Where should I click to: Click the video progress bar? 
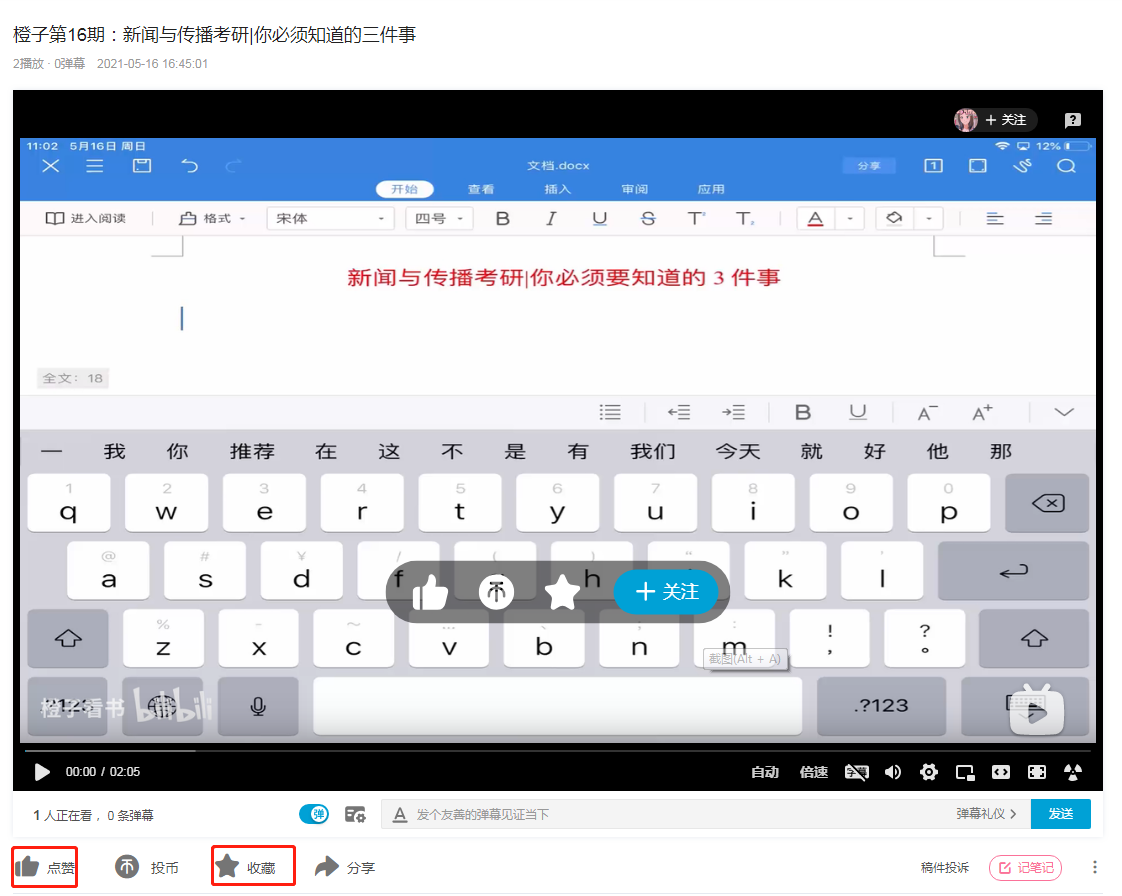coord(557,751)
